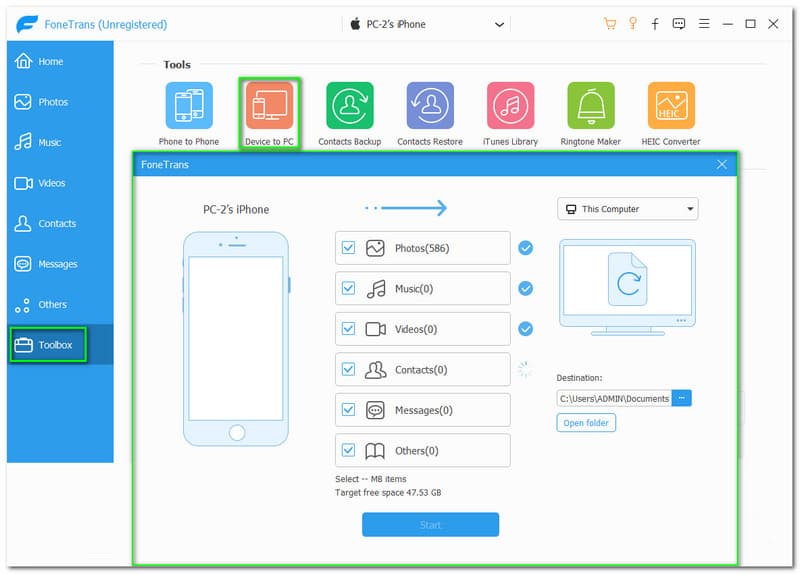The width and height of the screenshot is (800, 574).
Task: Open Photos in the sidebar
Action: tap(60, 102)
